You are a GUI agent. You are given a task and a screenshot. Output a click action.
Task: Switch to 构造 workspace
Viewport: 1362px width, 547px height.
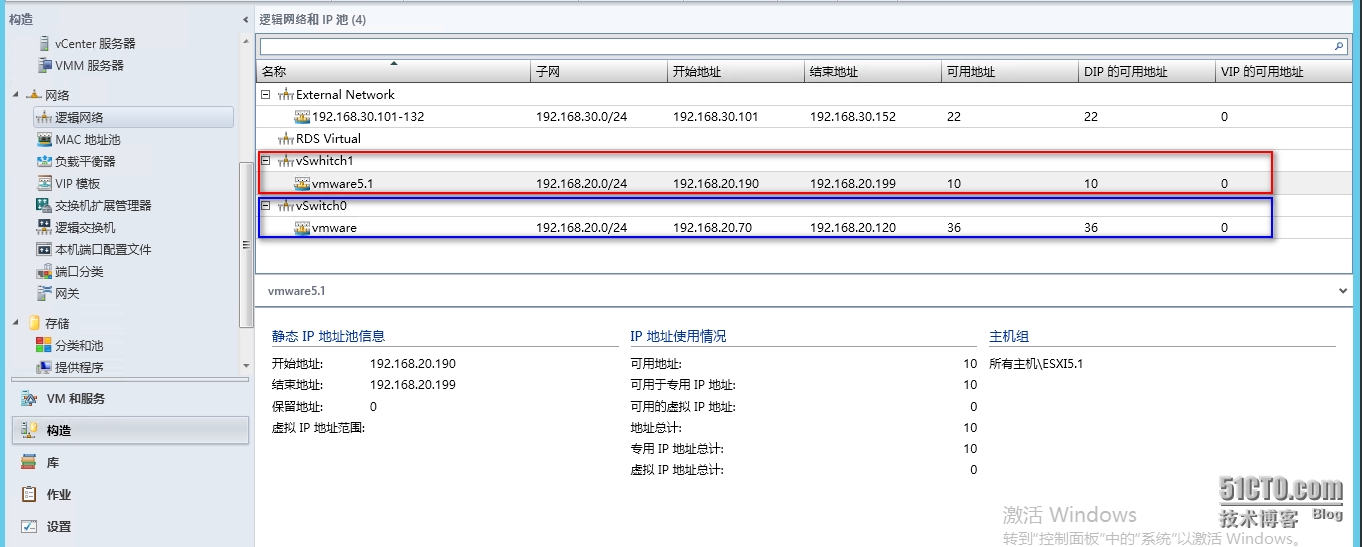[x=130, y=430]
